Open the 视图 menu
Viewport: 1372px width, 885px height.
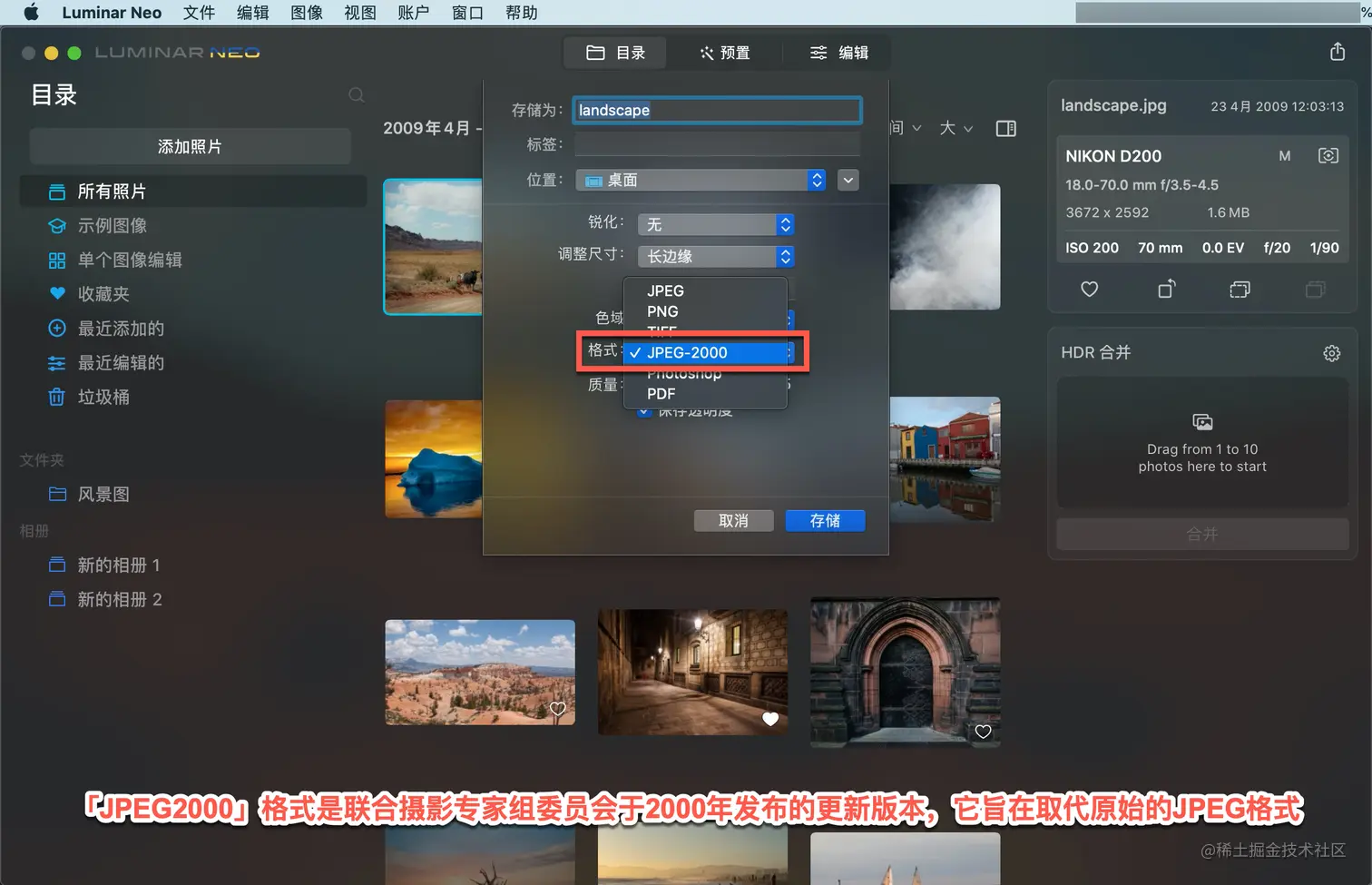(x=360, y=13)
